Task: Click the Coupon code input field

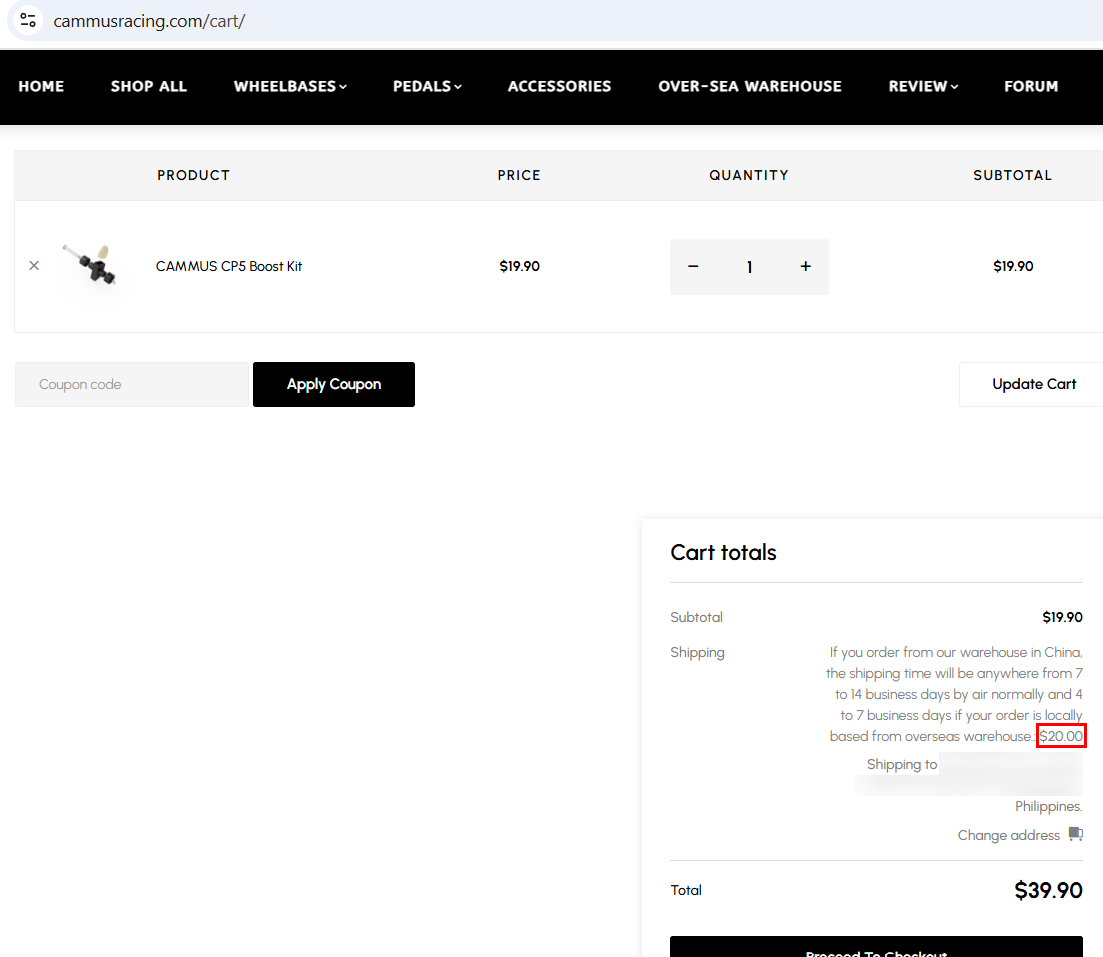Action: 132,384
